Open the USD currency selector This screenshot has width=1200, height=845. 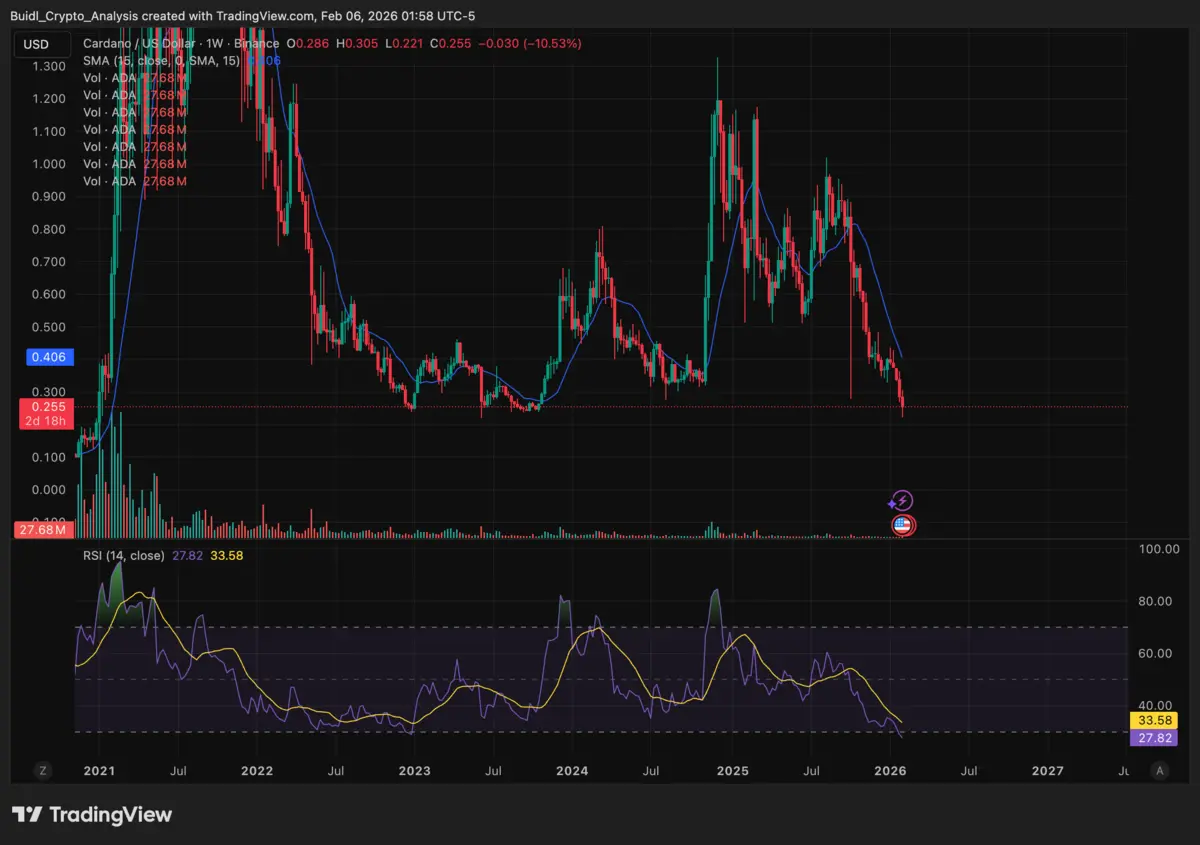coord(37,44)
